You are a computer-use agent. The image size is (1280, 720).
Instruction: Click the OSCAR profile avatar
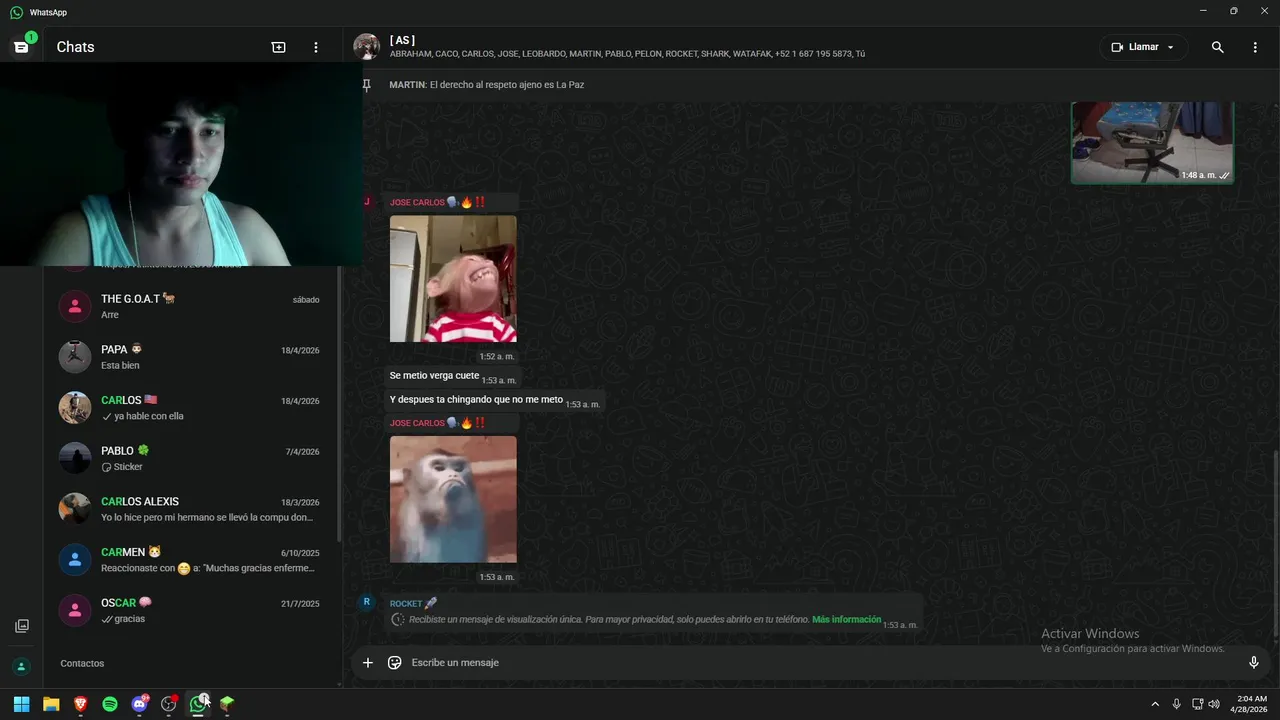[x=75, y=610]
